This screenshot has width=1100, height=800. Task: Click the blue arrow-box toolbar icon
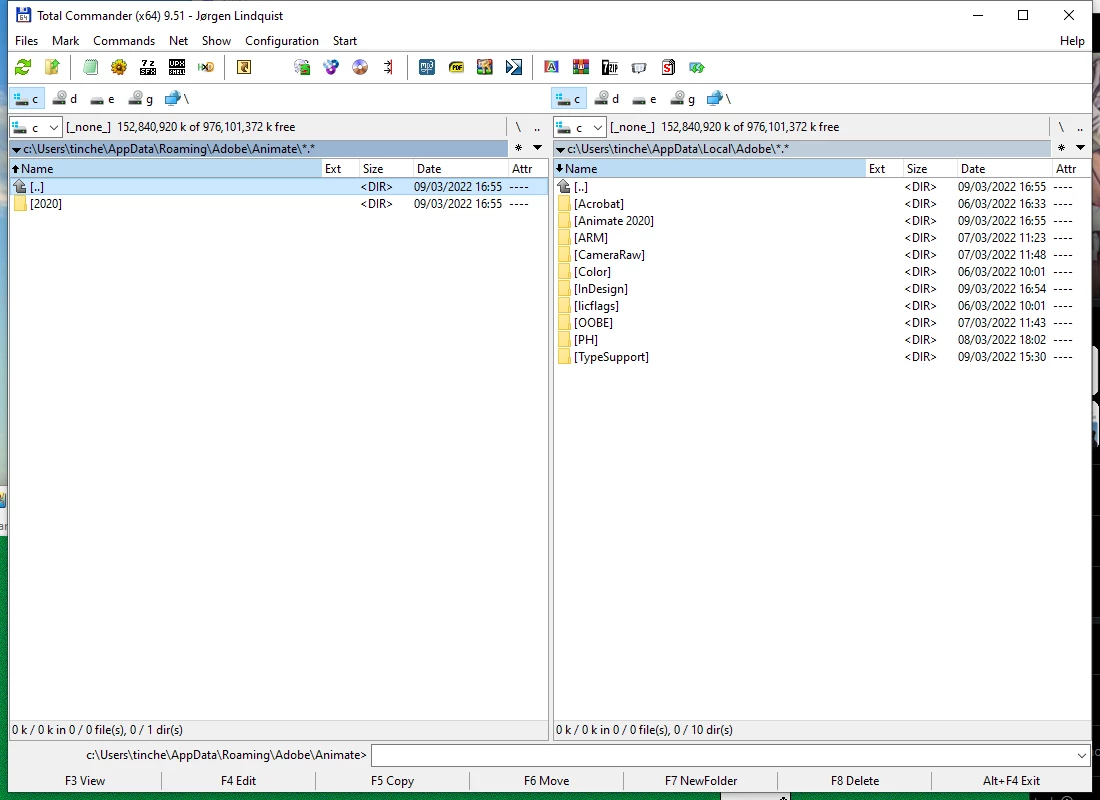click(x=514, y=67)
